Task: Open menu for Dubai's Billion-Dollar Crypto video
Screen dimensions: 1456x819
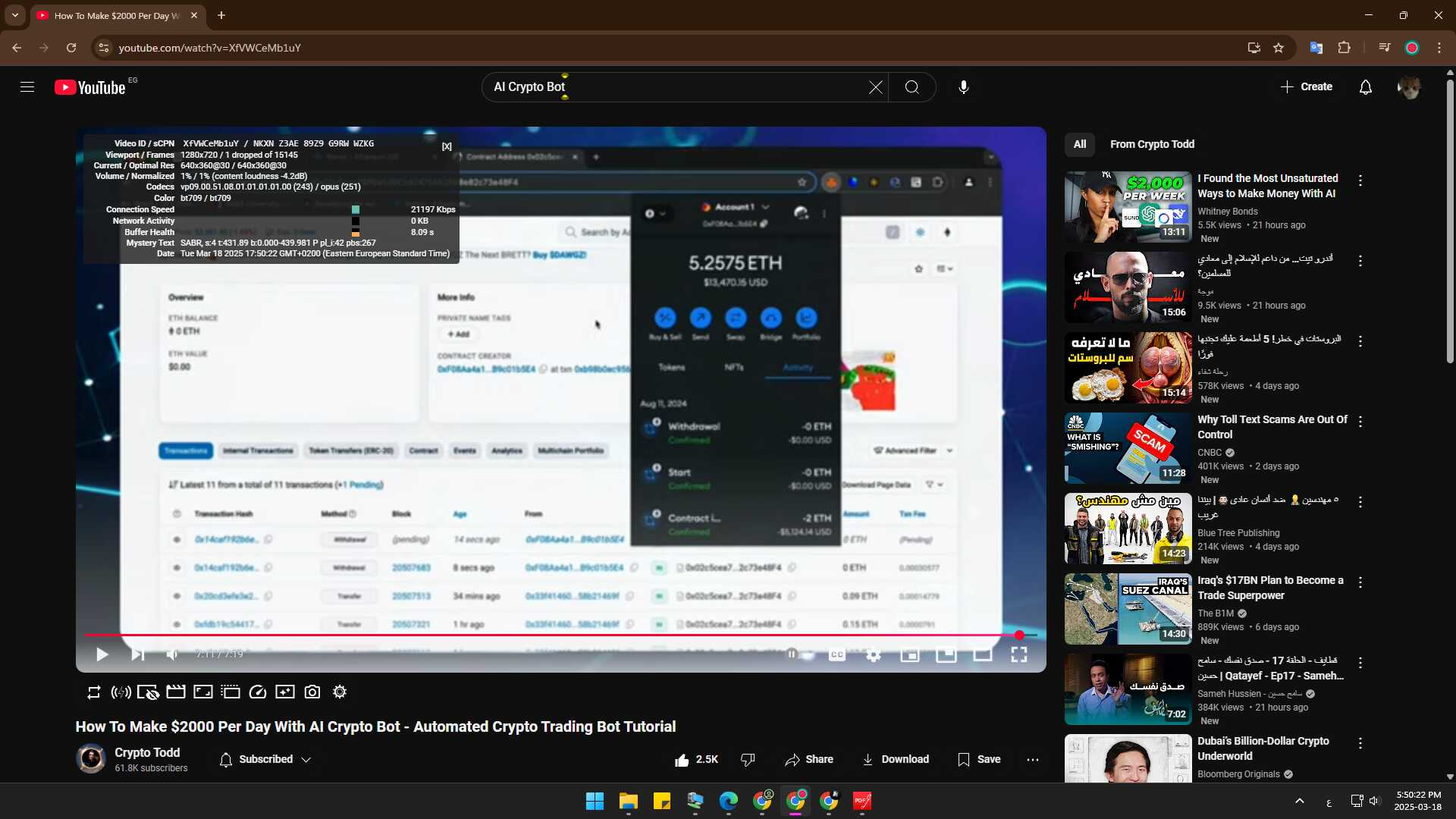Action: click(1360, 743)
